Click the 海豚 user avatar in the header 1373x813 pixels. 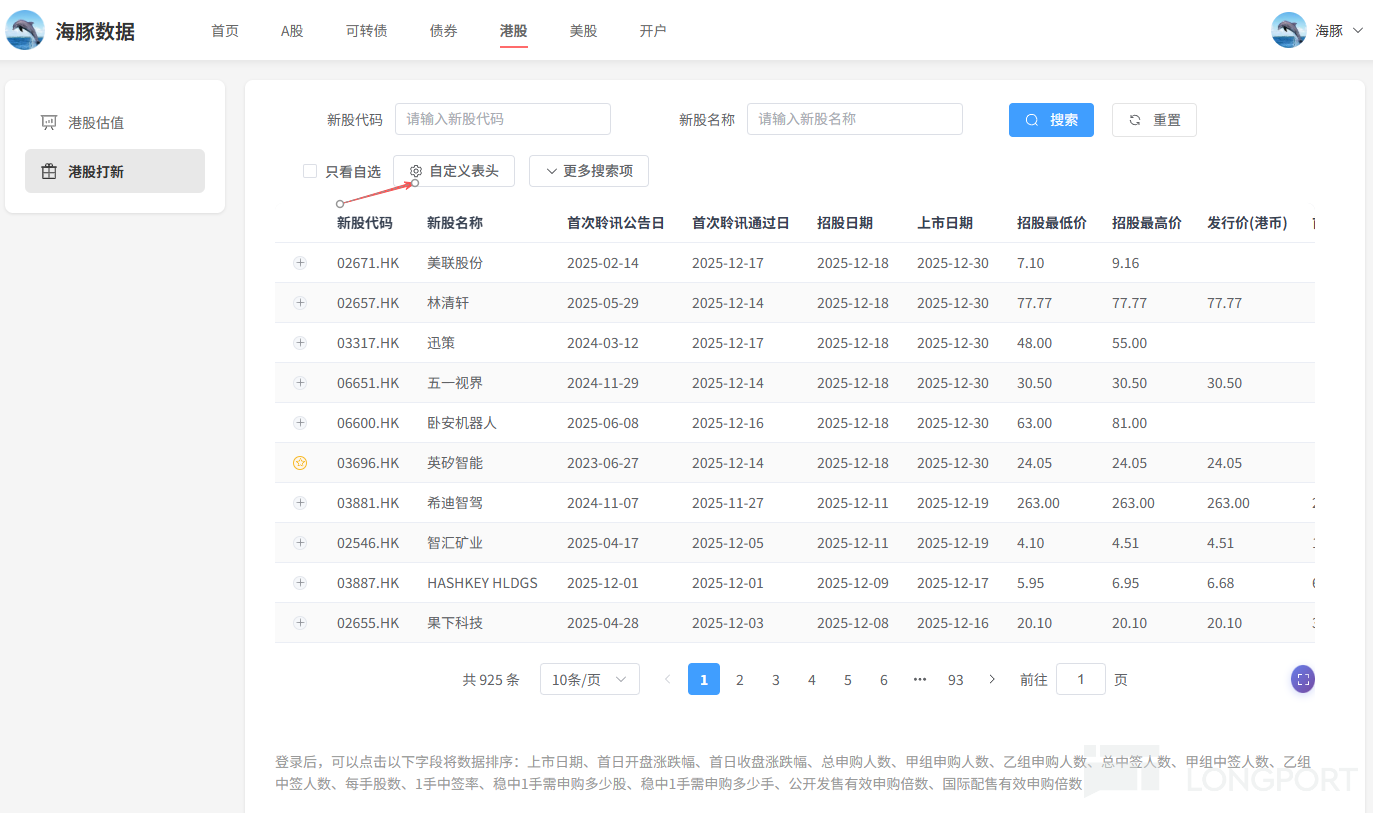1289,30
